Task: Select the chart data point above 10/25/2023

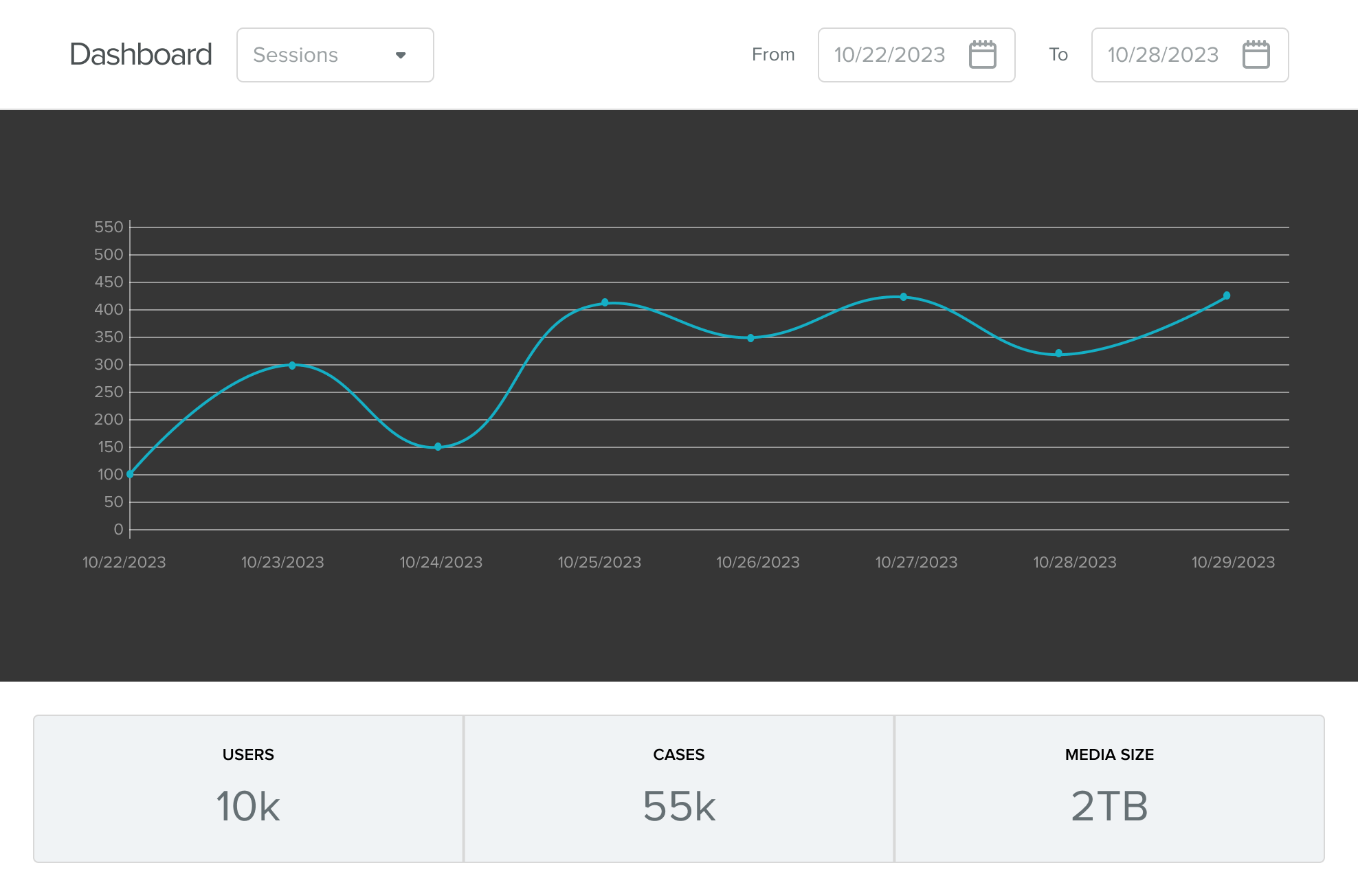Action: click(x=605, y=302)
